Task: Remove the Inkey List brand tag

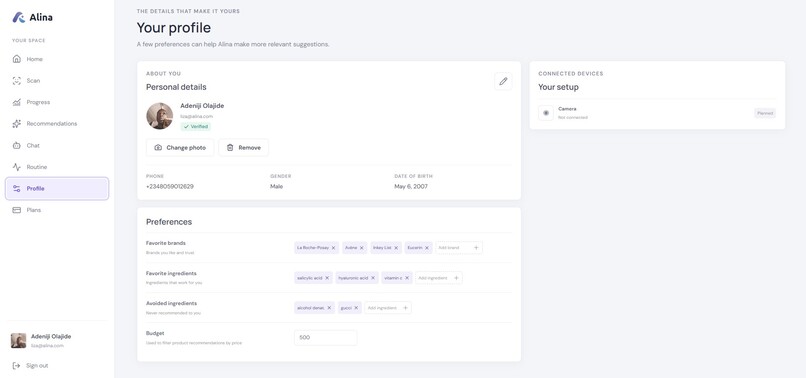Action: point(396,248)
